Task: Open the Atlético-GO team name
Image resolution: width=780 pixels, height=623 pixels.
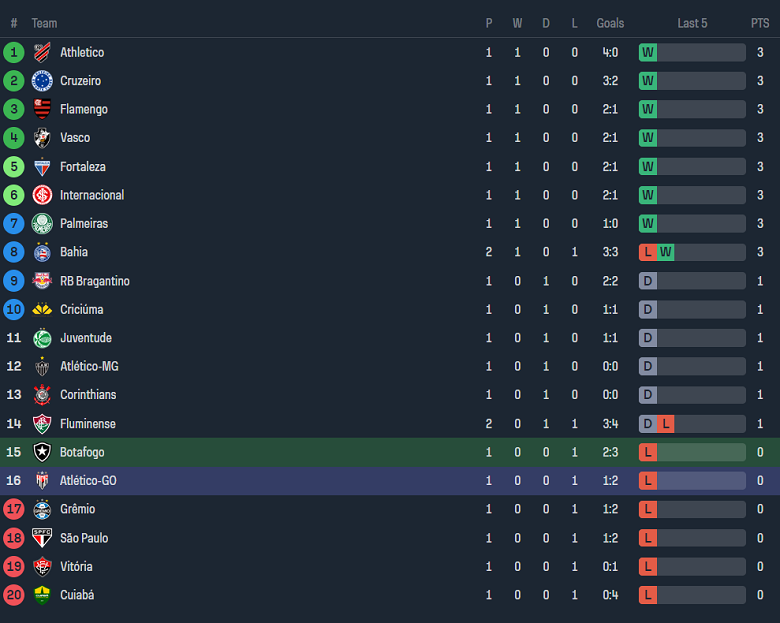Action: click(x=88, y=481)
